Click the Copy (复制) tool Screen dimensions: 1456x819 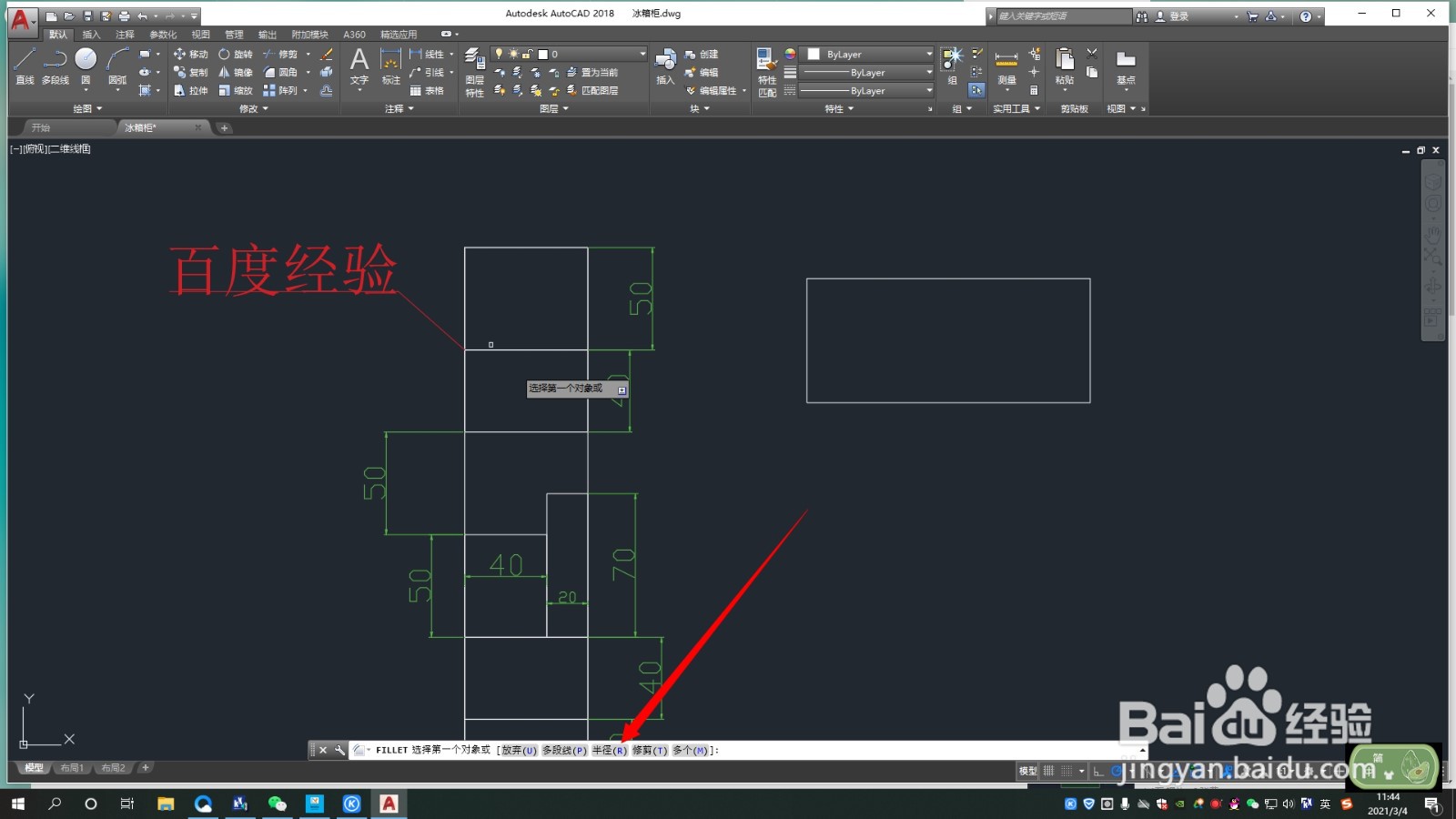pos(190,73)
